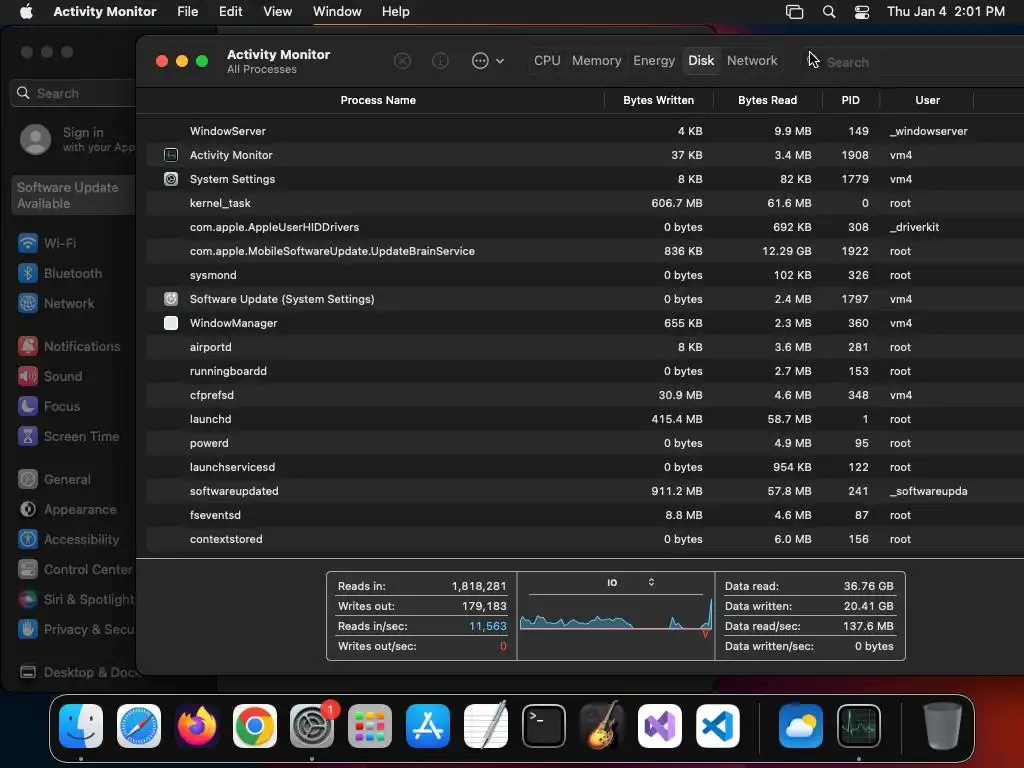Select the softwareupdated process row
1024x768 pixels.
[x=585, y=491]
